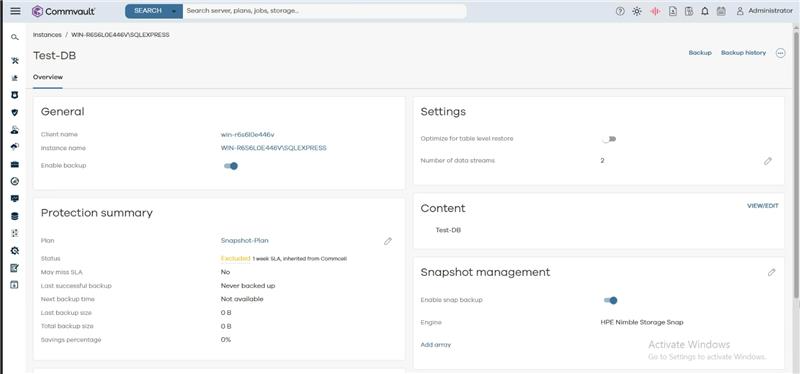Toggle Optimize for table level restore
Screen dimensions: 800x374
tap(609, 139)
